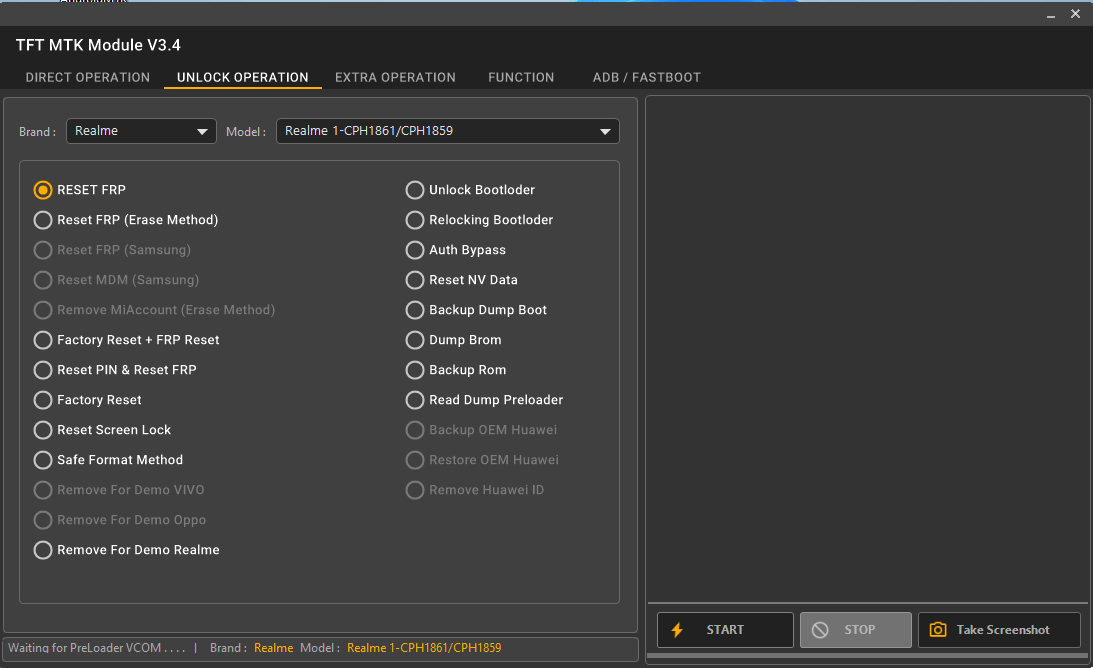Click inside the empty log output panel

click(867, 349)
